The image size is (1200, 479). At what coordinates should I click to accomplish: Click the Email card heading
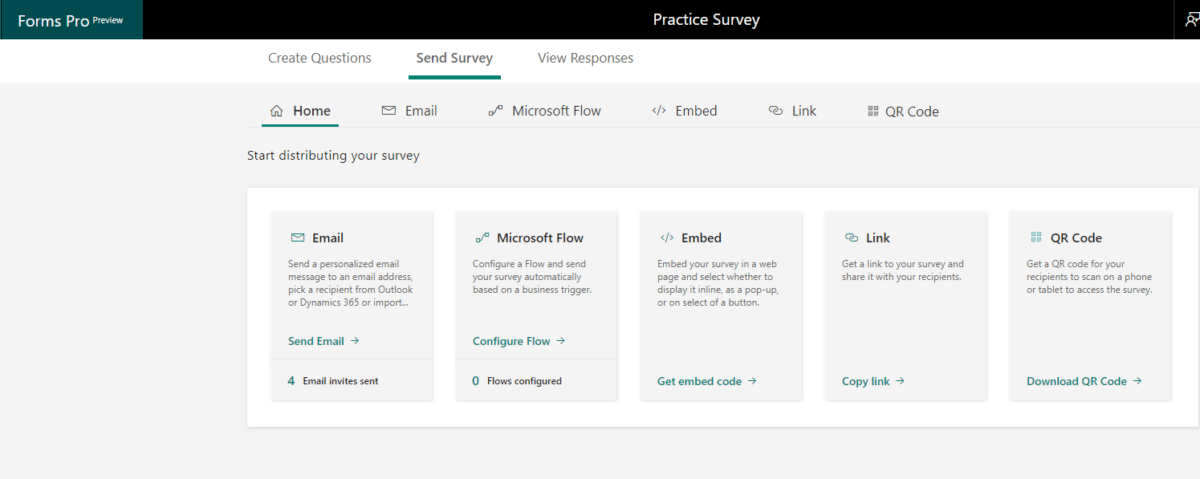tap(328, 238)
